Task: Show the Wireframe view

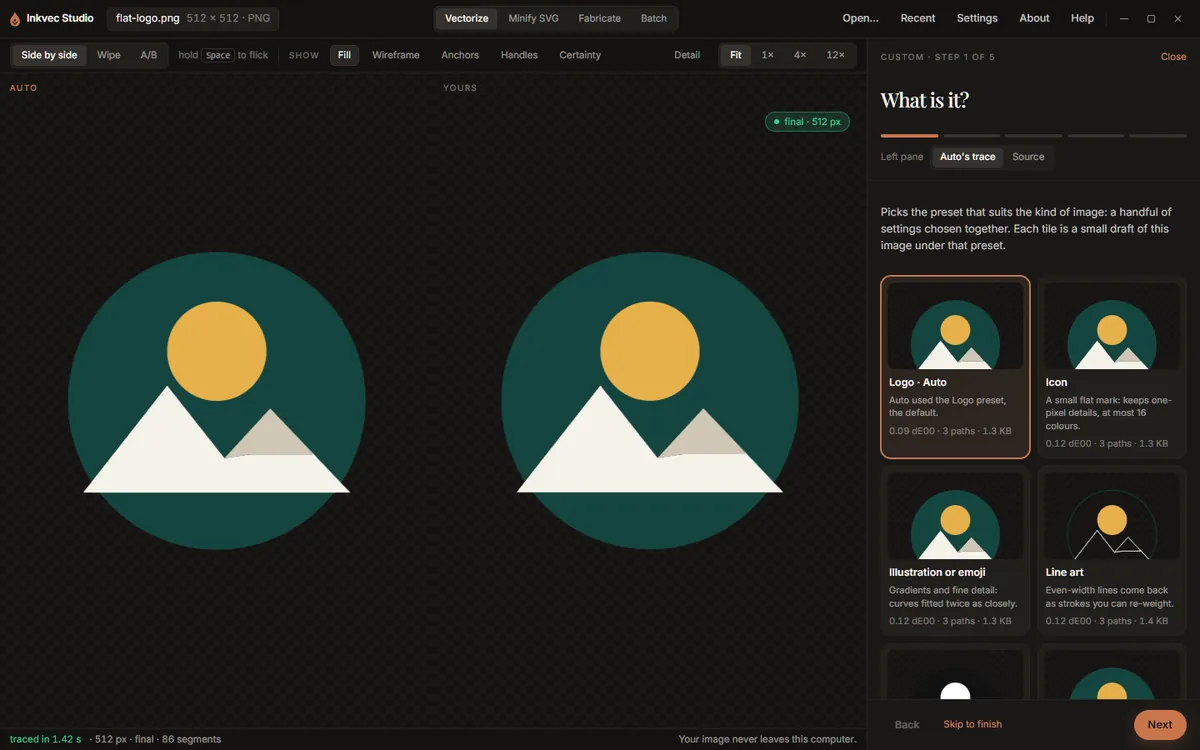Action: pyautogui.click(x=396, y=55)
